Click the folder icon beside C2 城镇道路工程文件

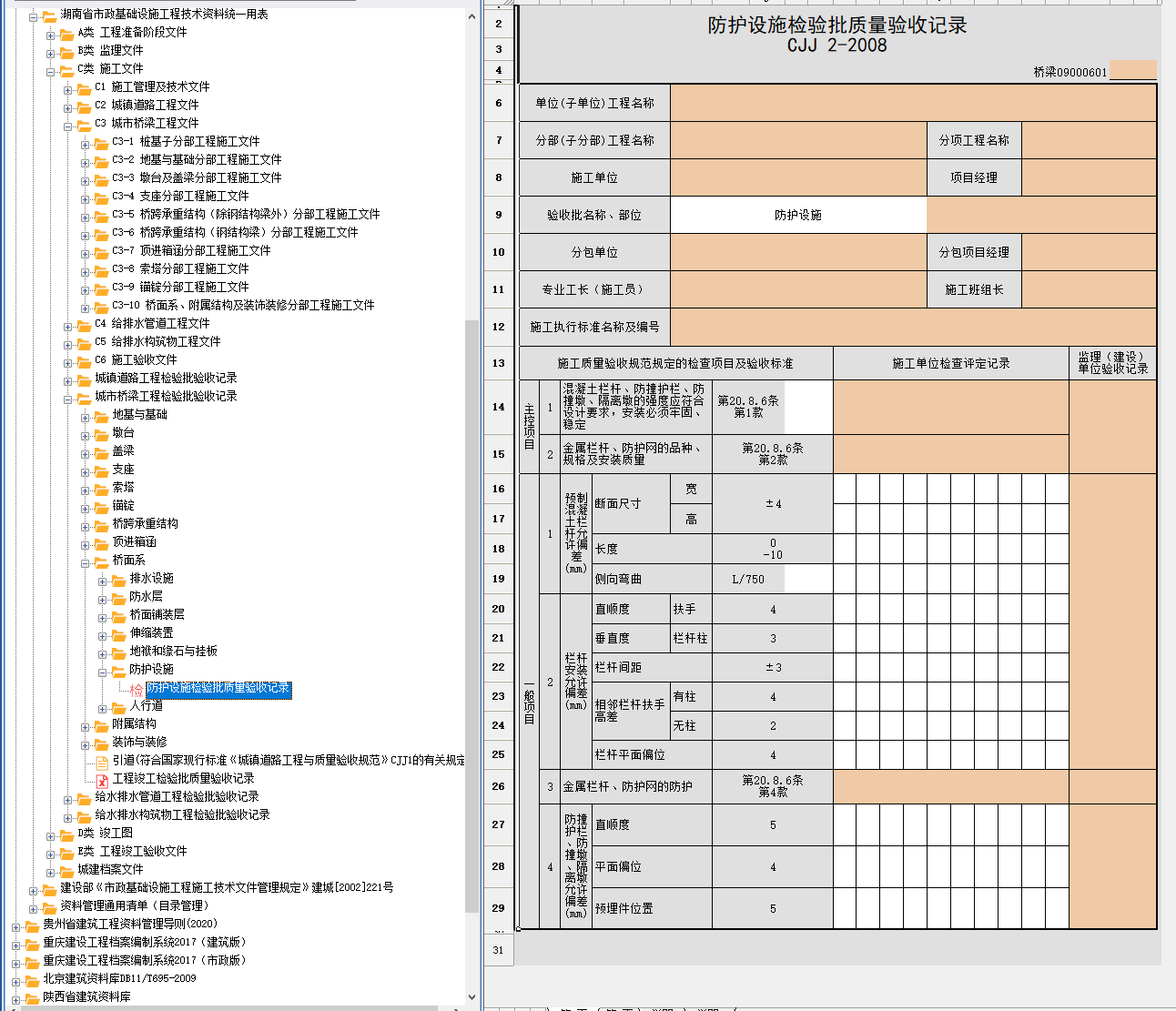pos(84,106)
